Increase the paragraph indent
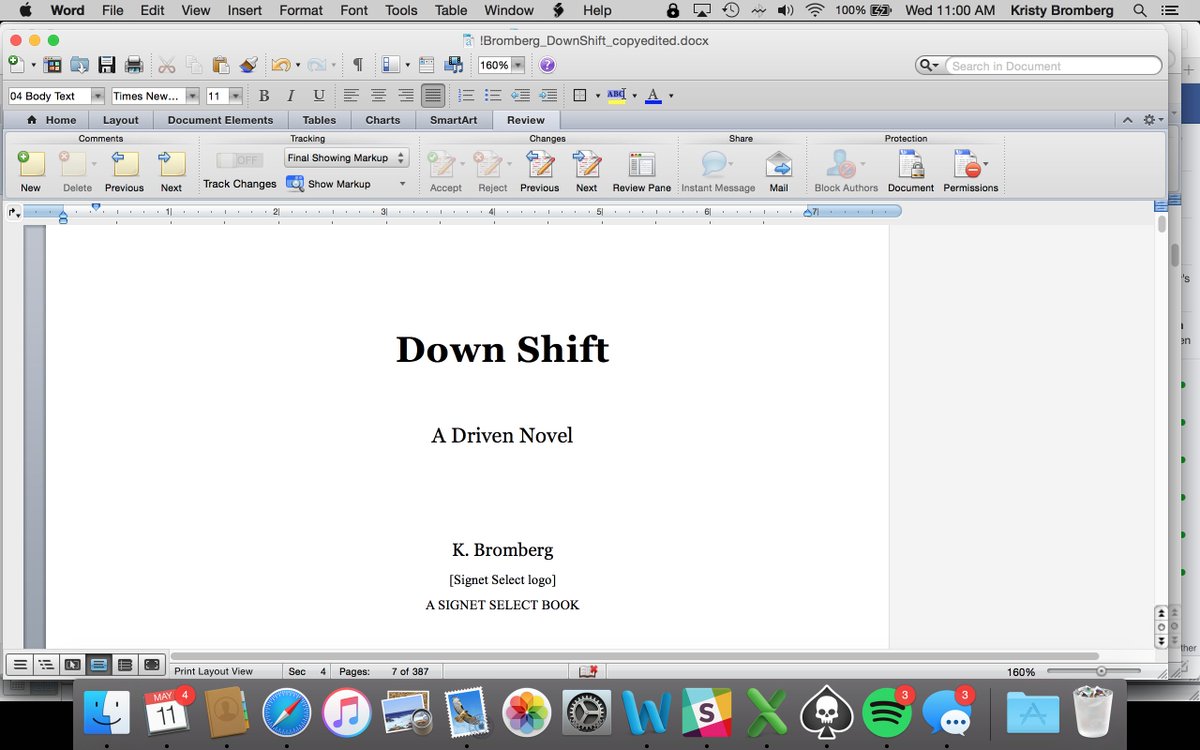 (x=548, y=96)
